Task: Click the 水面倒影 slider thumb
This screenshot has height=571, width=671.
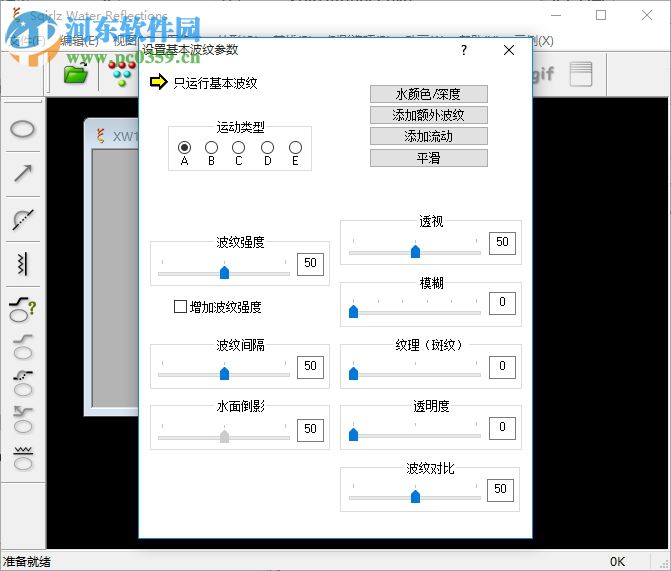Action: (224, 436)
